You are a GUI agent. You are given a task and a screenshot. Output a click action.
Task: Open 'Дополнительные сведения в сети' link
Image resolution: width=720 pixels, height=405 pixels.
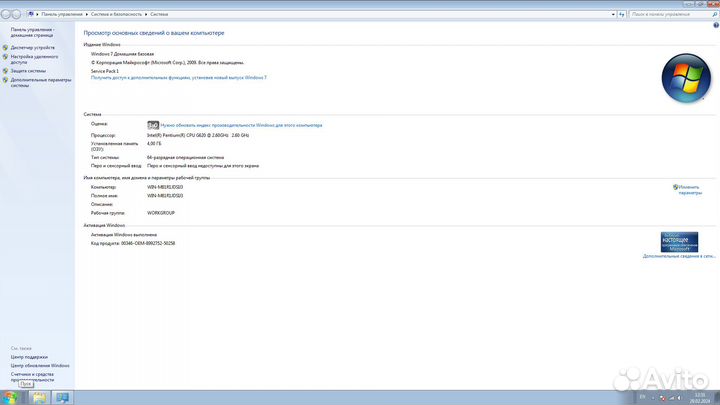click(679, 256)
